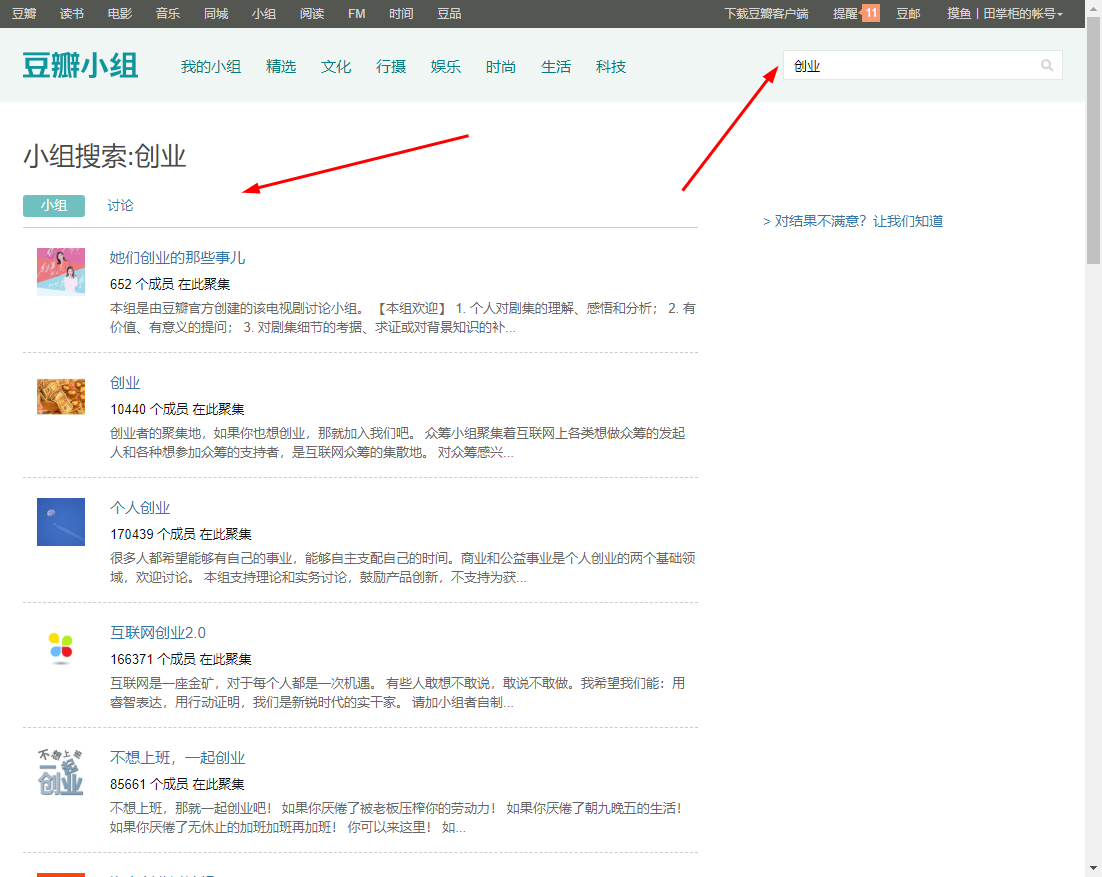
Task: Open avatar of 她们创业的那些事儿 group
Action: click(x=61, y=271)
